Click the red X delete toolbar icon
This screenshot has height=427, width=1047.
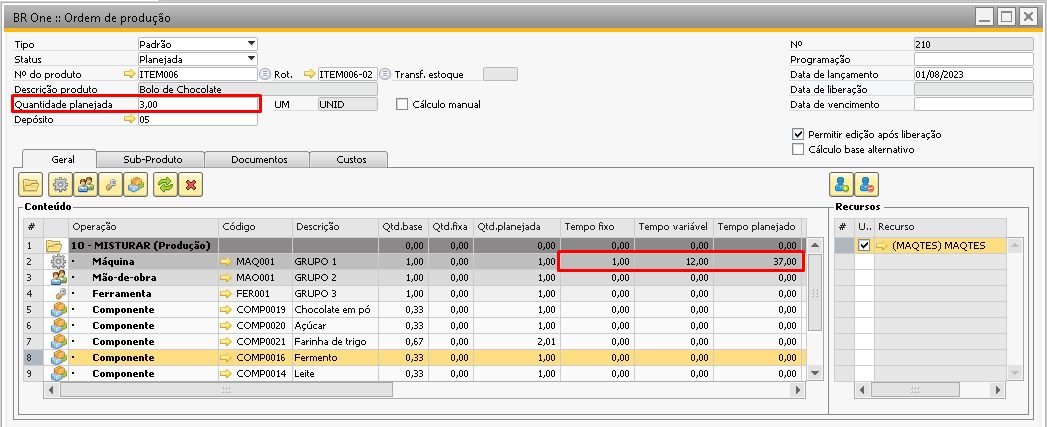pyautogui.click(x=189, y=184)
